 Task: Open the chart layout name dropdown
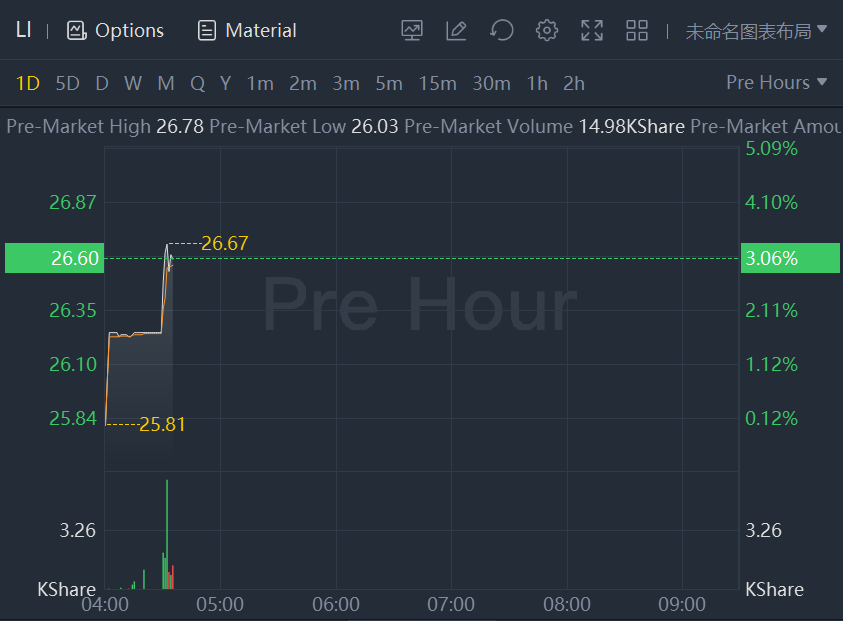(x=756, y=31)
